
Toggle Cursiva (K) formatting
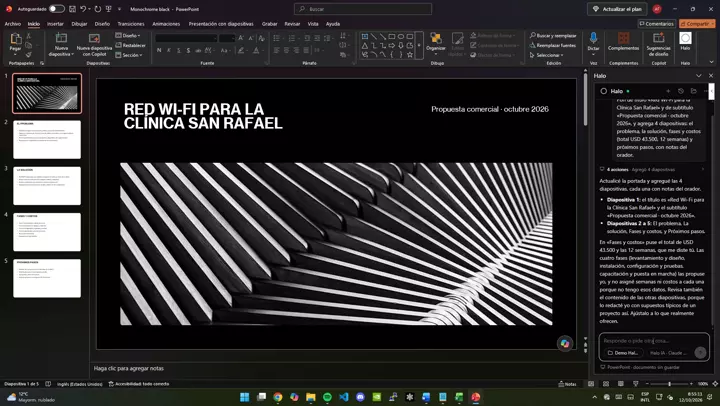click(169, 50)
